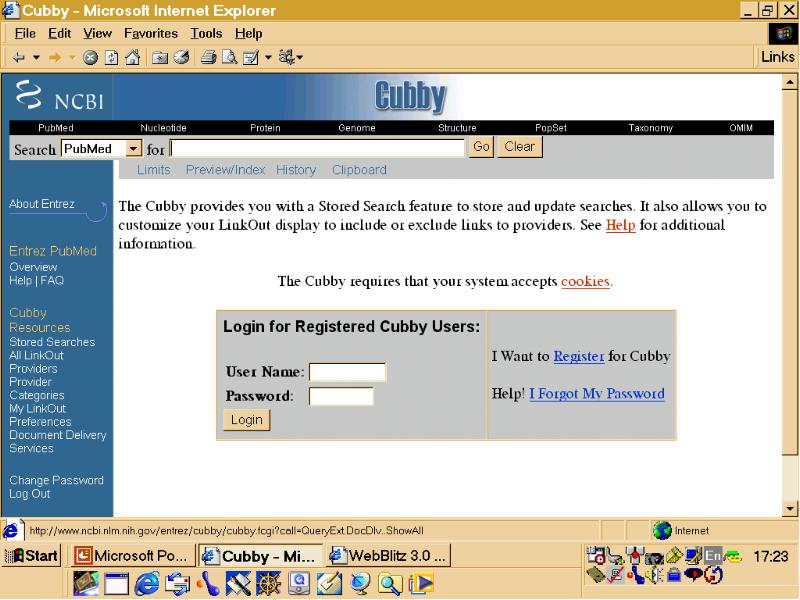
Task: Click the Links toolbar label
Action: [778, 57]
